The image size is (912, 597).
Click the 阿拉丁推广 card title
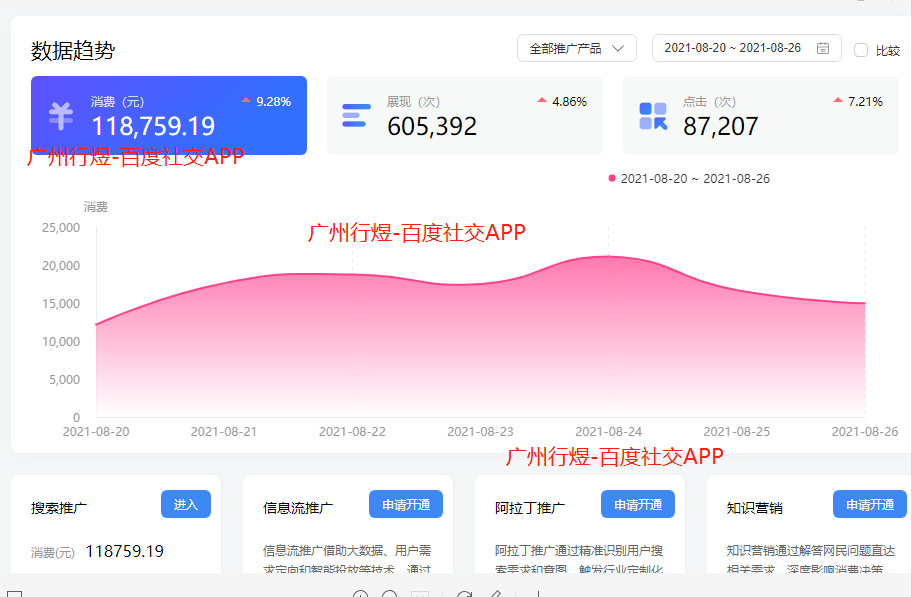pos(530,508)
